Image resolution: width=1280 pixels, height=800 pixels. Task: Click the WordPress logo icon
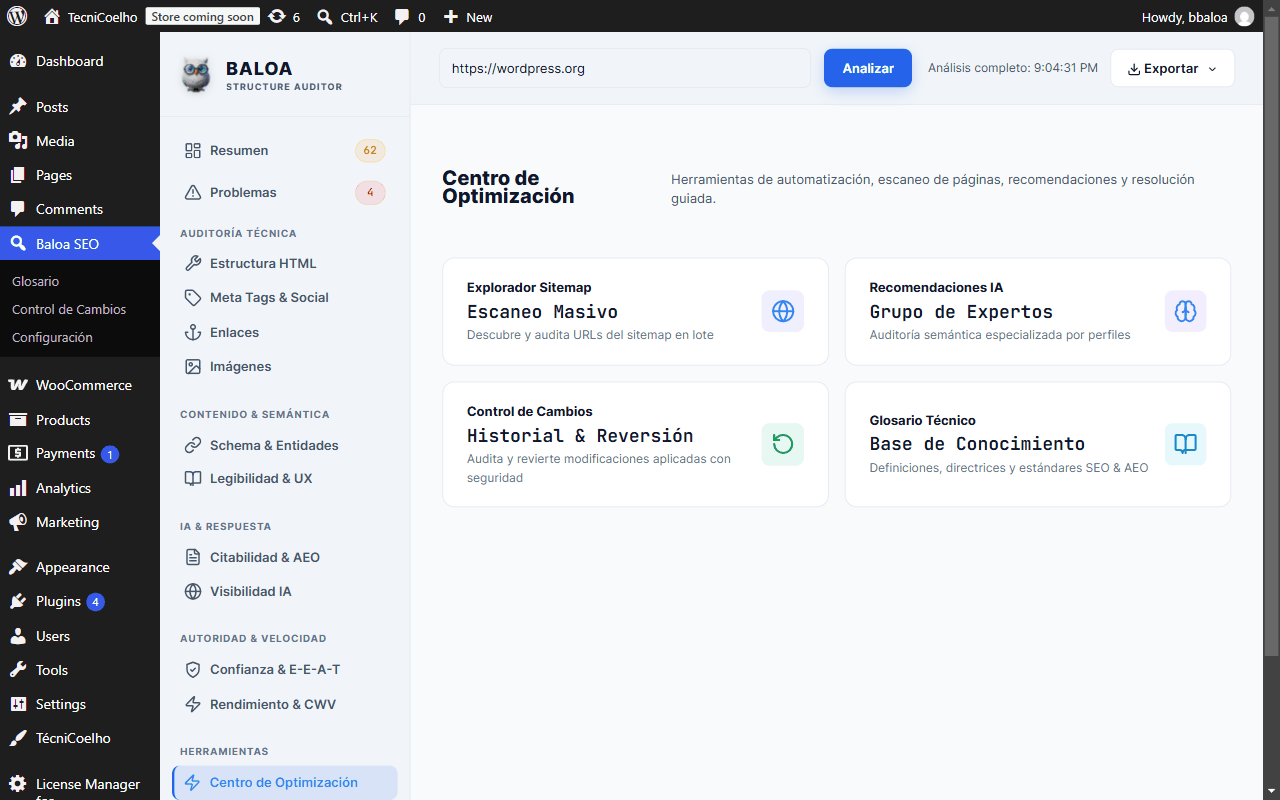pyautogui.click(x=17, y=16)
